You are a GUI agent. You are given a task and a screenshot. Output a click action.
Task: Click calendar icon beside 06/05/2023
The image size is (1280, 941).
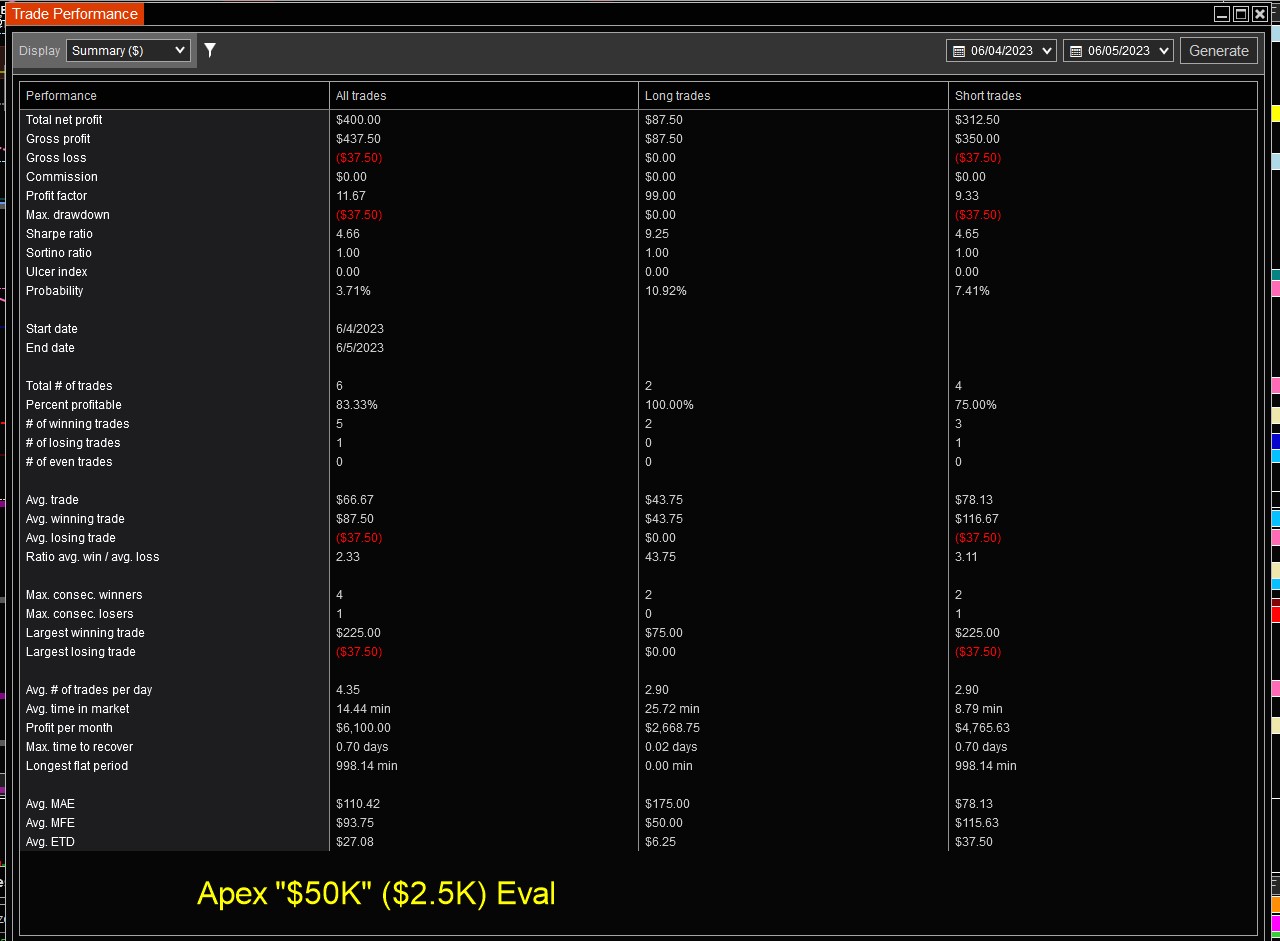(1076, 51)
